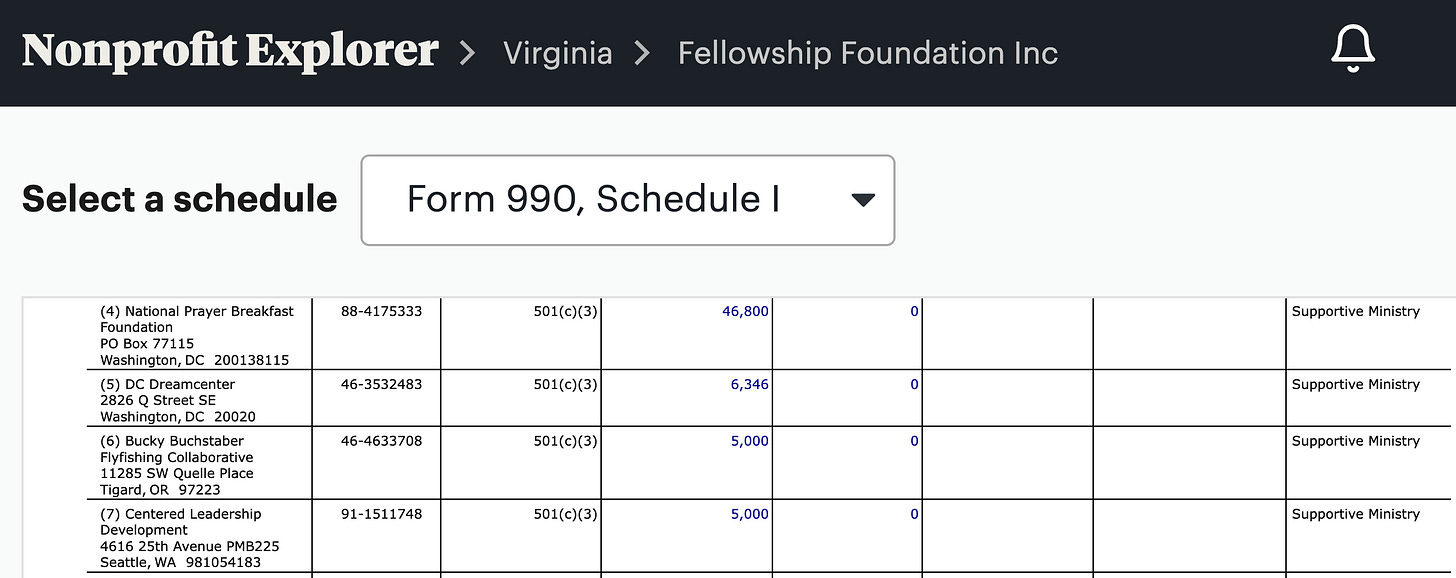This screenshot has width=1456, height=578.
Task: Click the breadcrumb chevron after Nonprofit Explorer
Action: (x=468, y=53)
